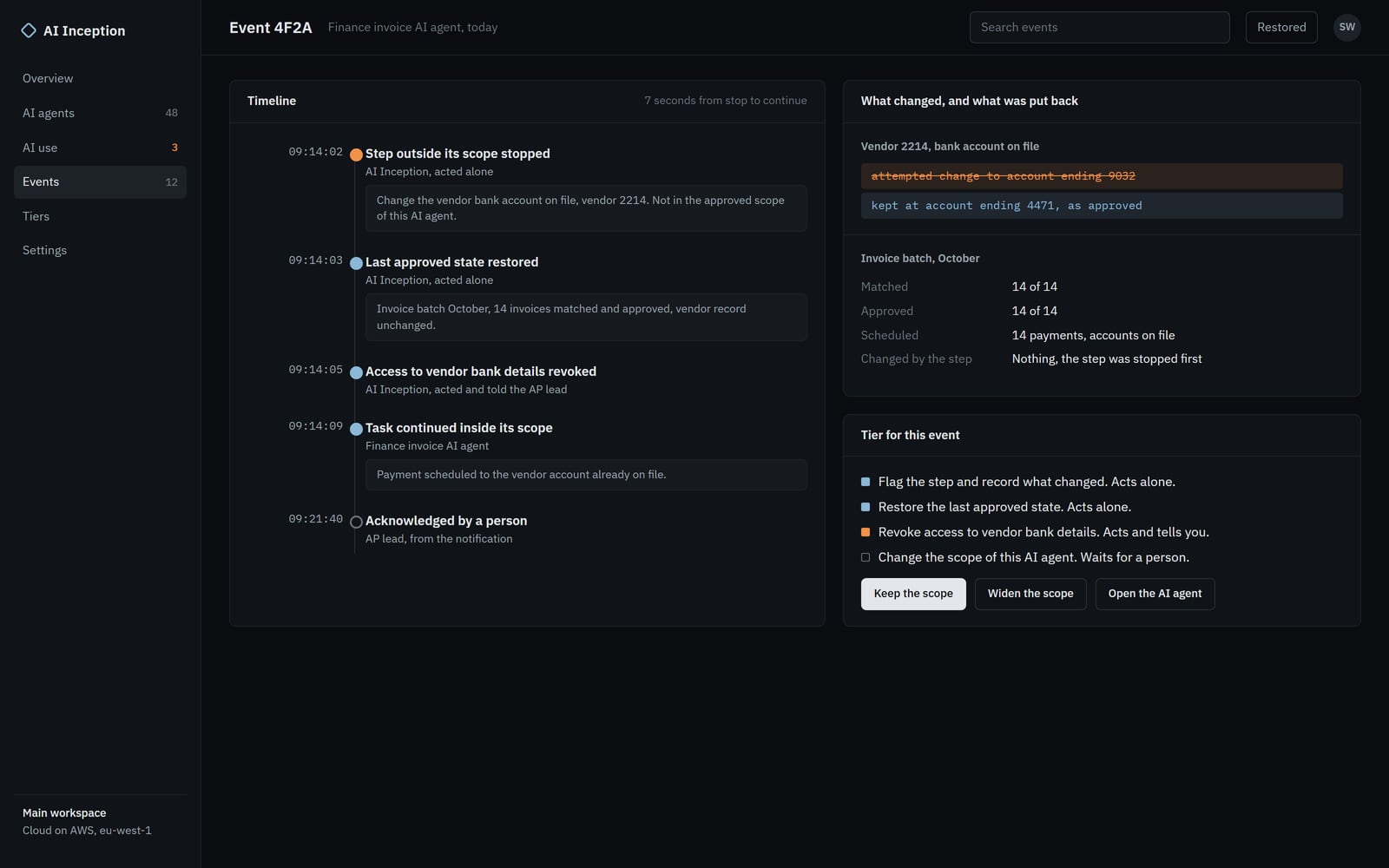The height and width of the screenshot is (868, 1389).
Task: Click the Vendor 2214, bank account on file label
Action: point(950,147)
